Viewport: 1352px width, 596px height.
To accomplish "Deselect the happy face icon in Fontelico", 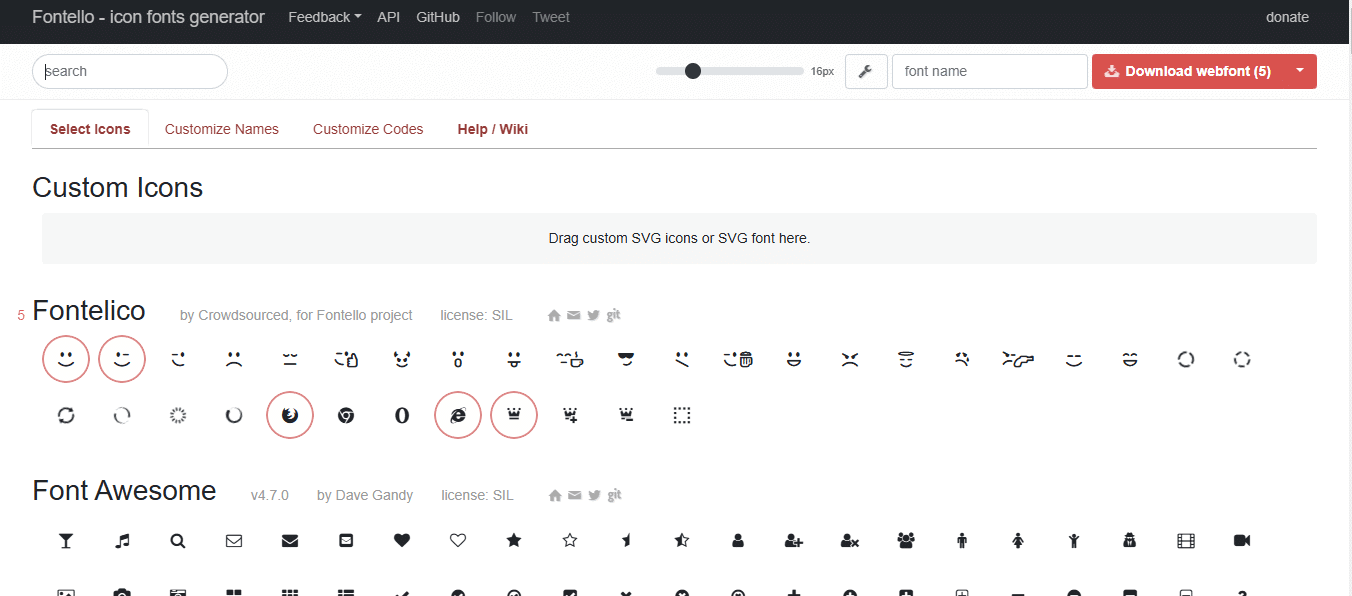I will (x=65, y=358).
